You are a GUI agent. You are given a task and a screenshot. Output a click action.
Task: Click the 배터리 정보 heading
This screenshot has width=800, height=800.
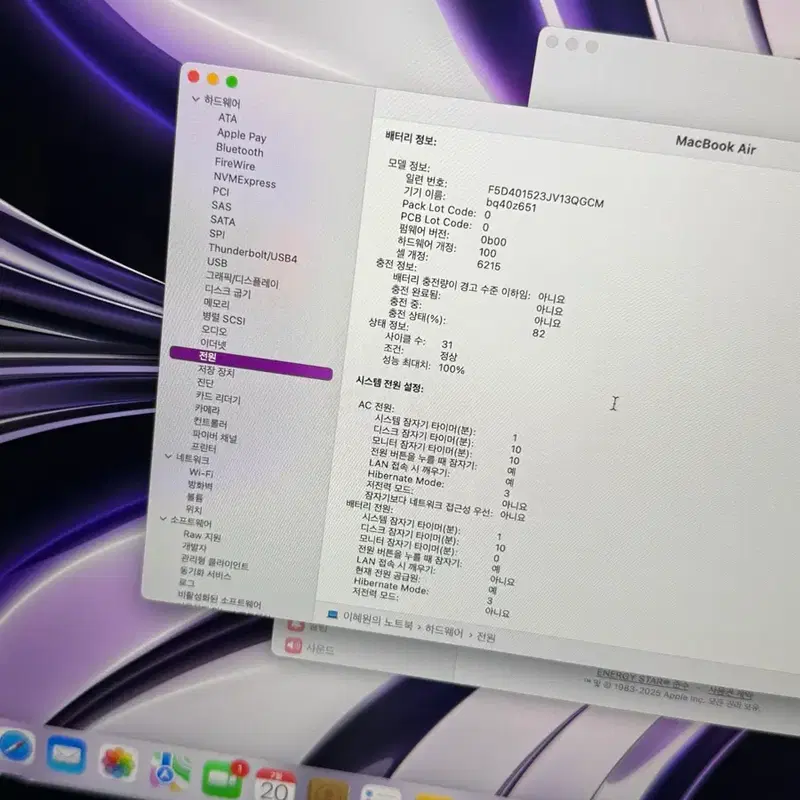click(411, 138)
